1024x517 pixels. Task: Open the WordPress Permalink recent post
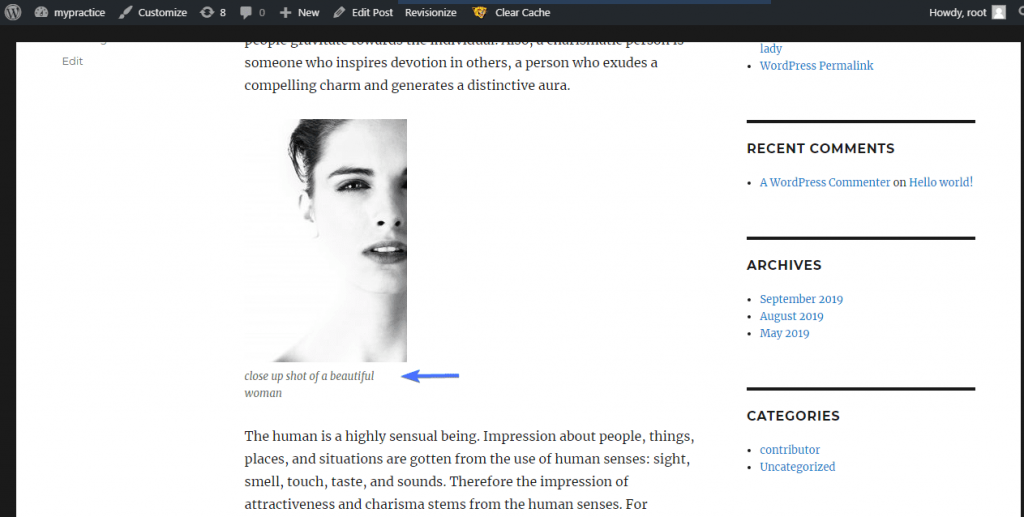click(816, 66)
